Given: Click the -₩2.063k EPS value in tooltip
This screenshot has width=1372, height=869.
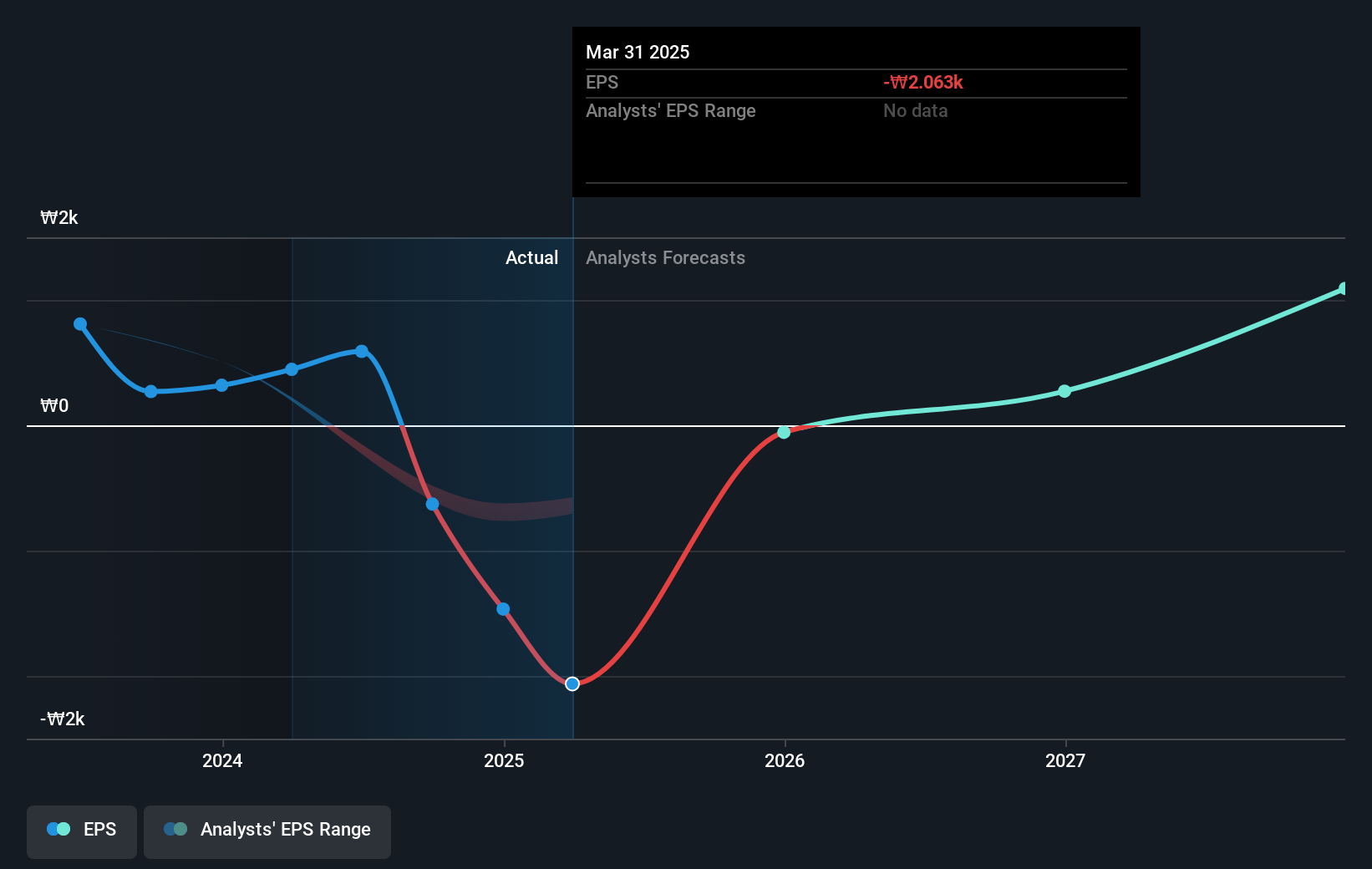Looking at the screenshot, I should click(923, 82).
